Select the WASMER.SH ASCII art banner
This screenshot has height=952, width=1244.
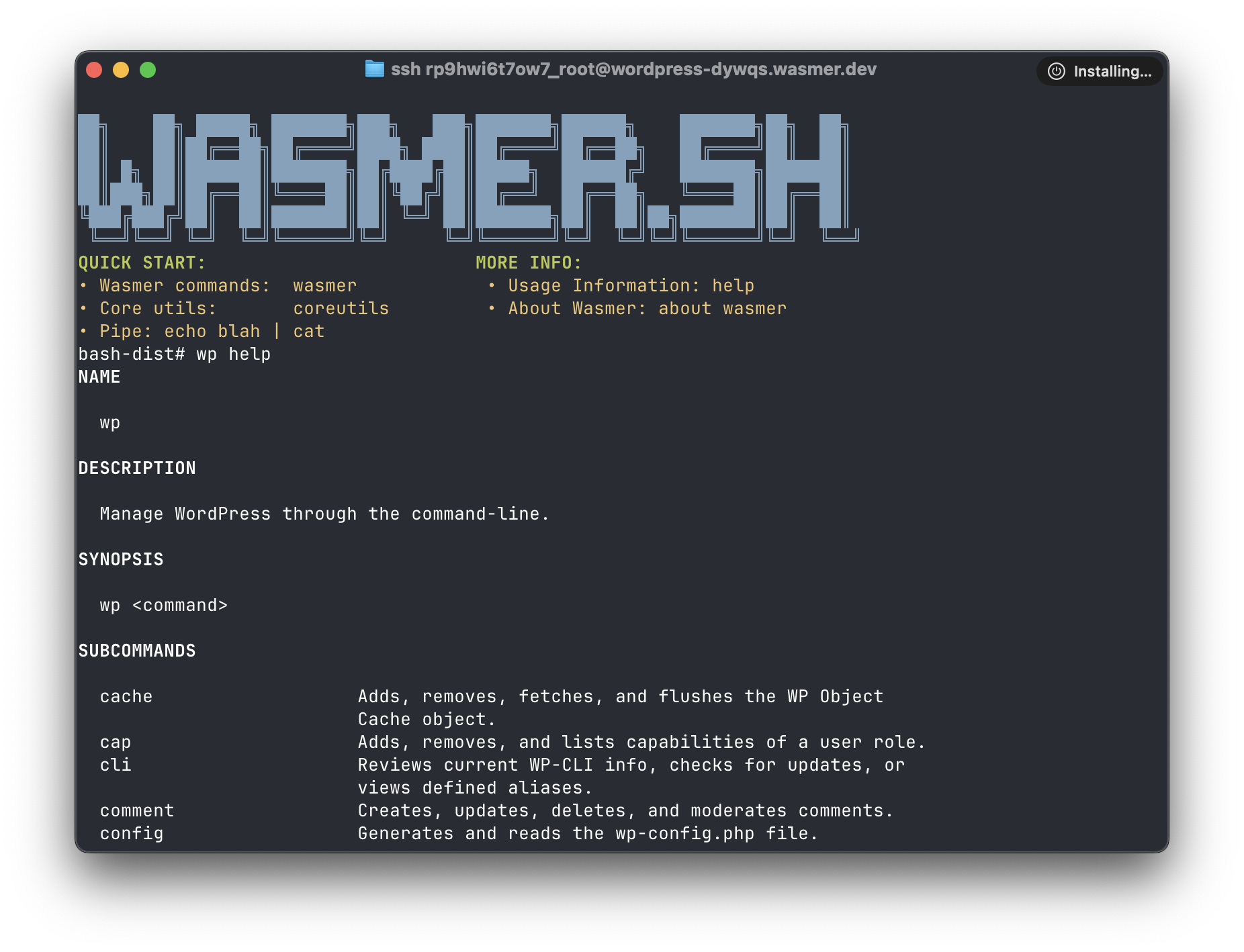click(x=470, y=175)
